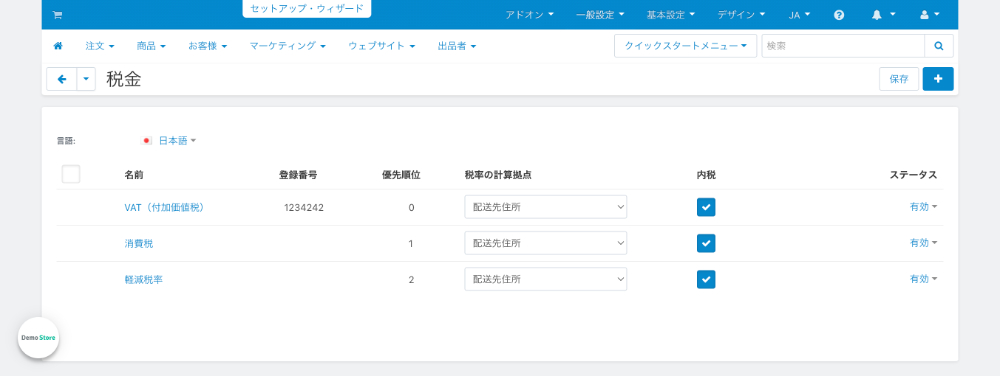Click the ステータス column header
The image size is (1000, 376).
tap(913, 175)
